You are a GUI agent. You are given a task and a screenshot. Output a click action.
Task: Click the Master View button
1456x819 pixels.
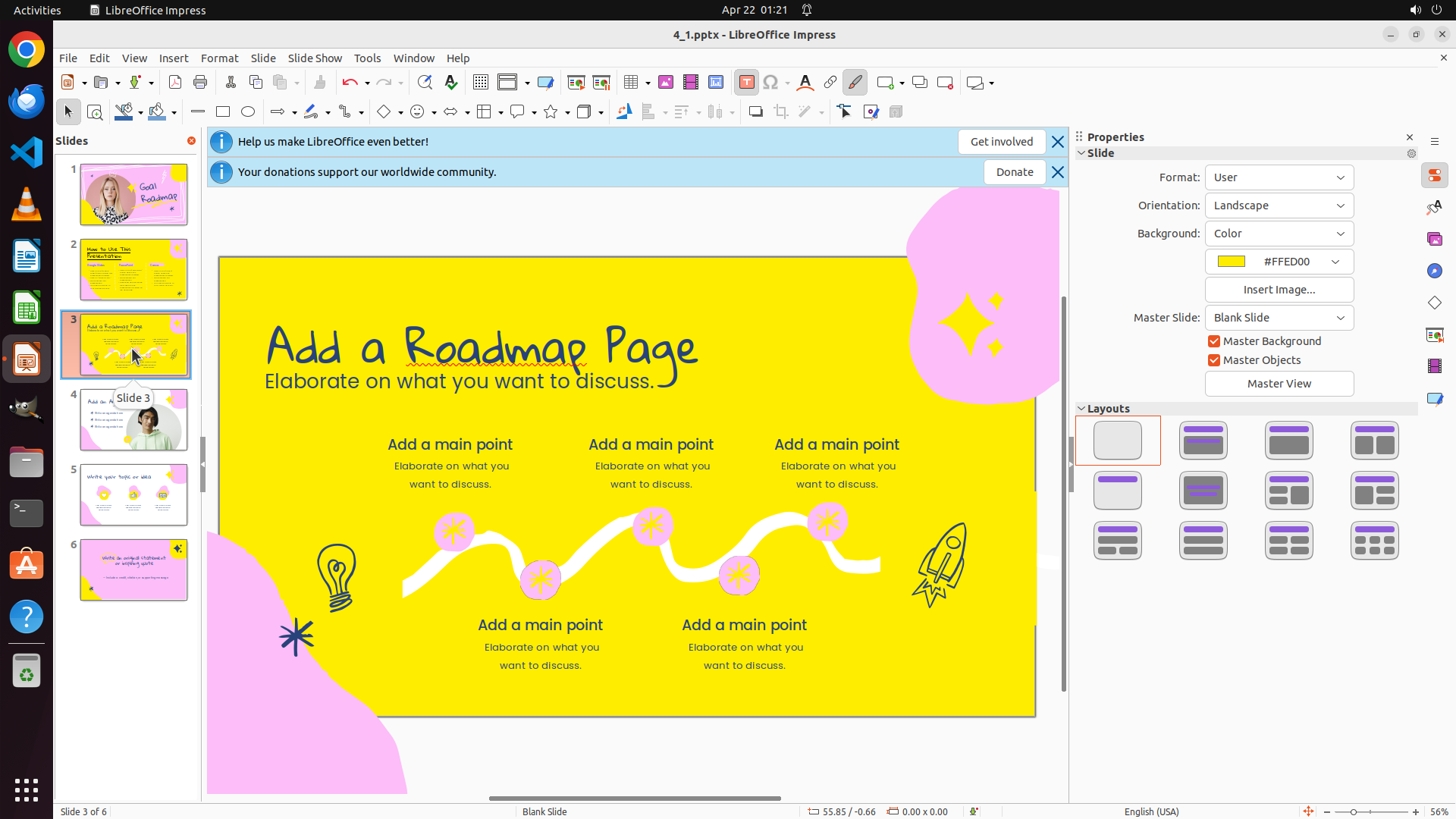point(1279,384)
